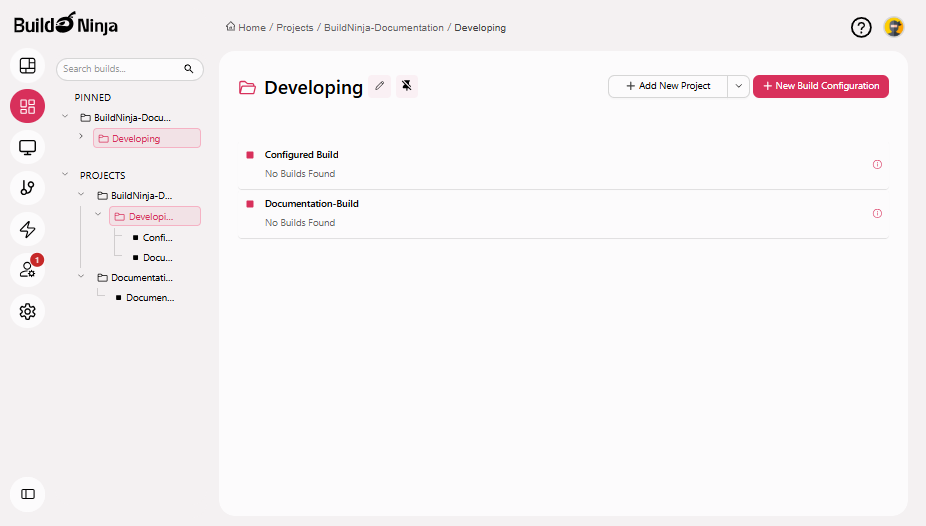Click the Documentation-Build status square
The height and width of the screenshot is (526, 926).
click(250, 204)
